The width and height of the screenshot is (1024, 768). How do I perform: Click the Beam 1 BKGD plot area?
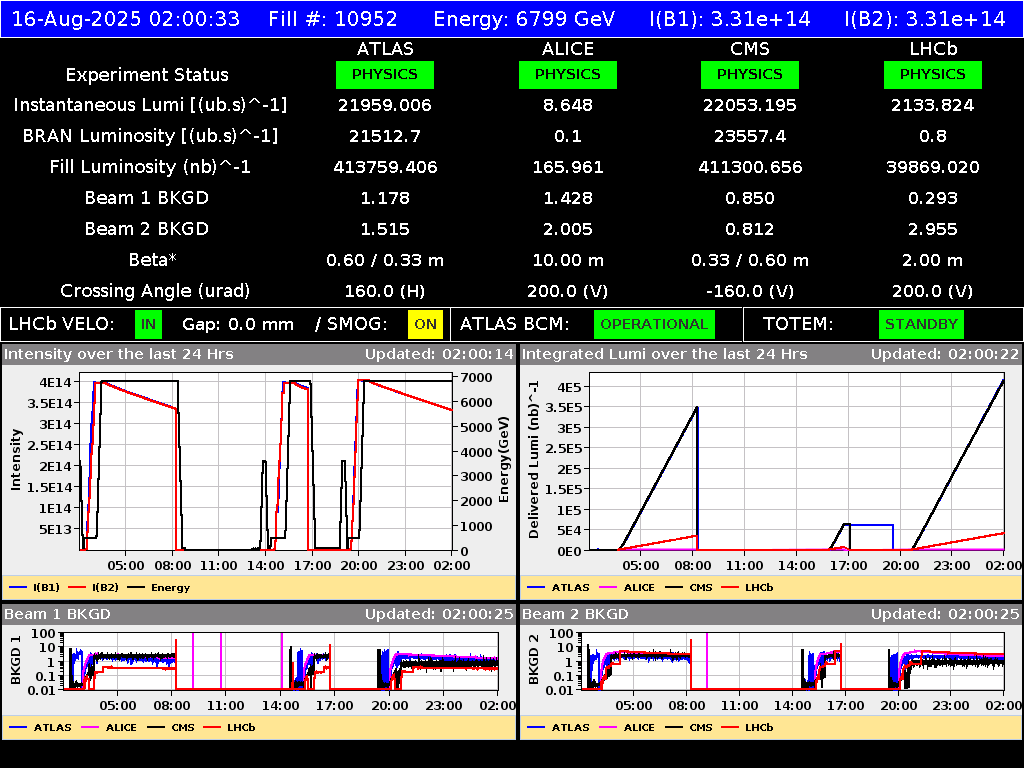coord(281,661)
